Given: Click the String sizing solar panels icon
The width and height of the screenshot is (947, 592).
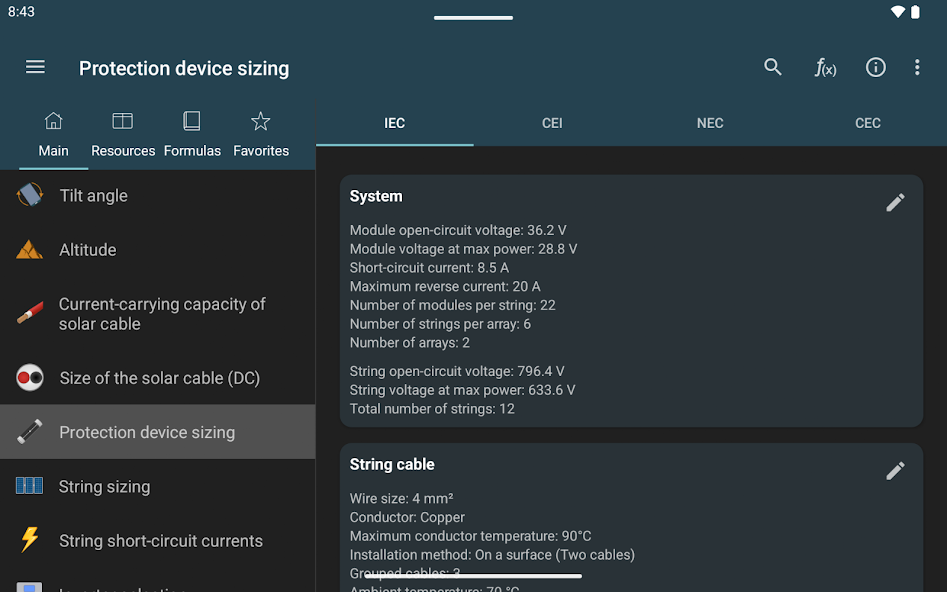Looking at the screenshot, I should pos(30,486).
